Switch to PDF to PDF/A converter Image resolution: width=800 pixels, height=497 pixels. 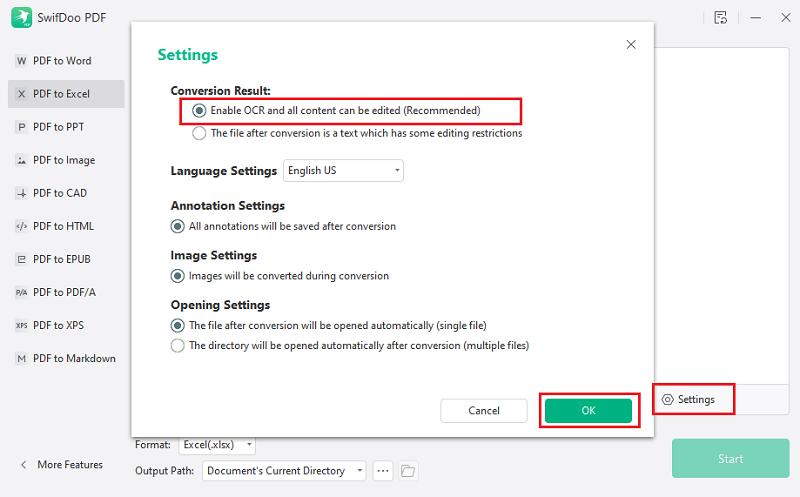pyautogui.click(x=66, y=292)
